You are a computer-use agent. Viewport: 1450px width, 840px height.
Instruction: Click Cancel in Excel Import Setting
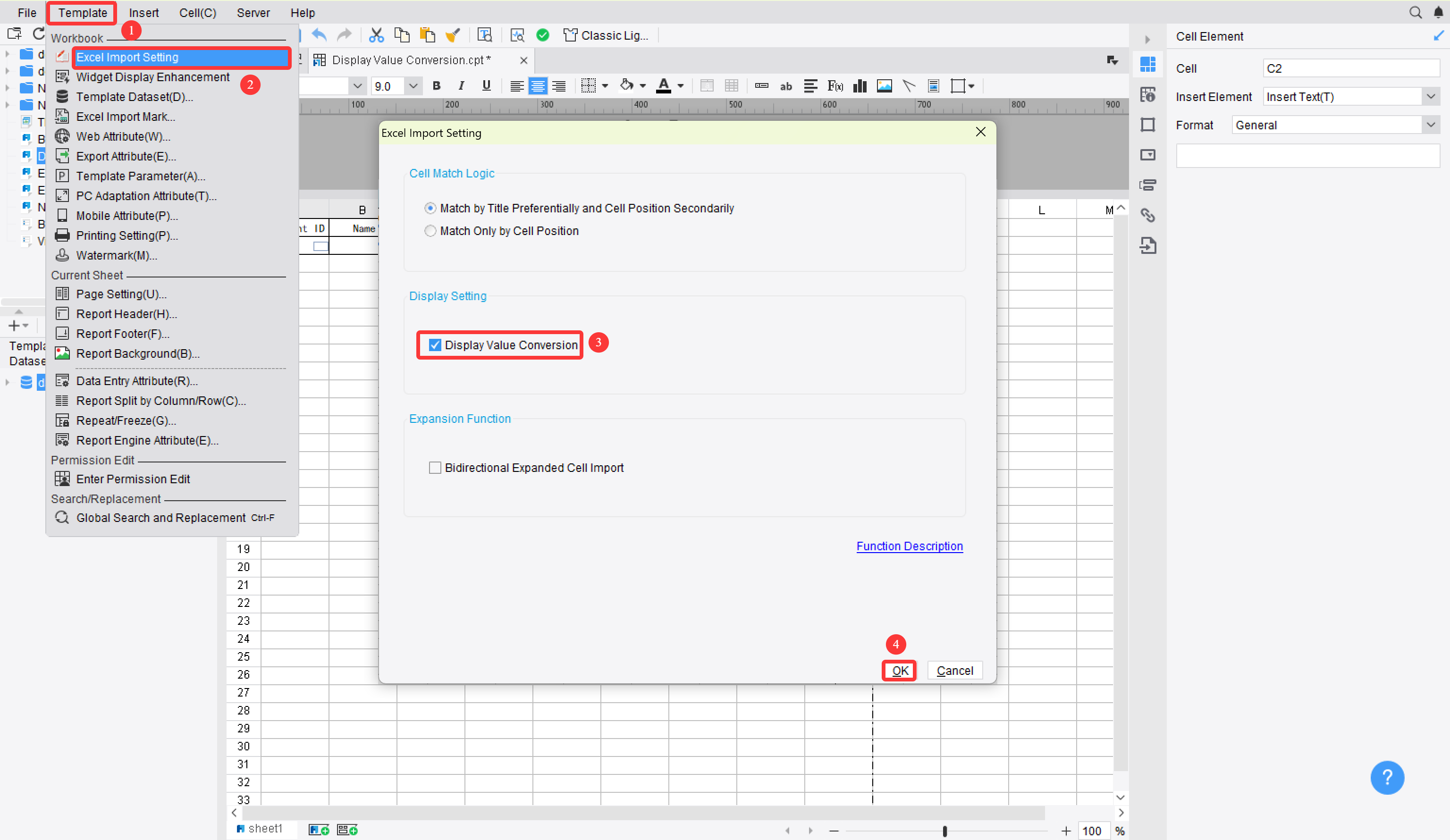(954, 670)
